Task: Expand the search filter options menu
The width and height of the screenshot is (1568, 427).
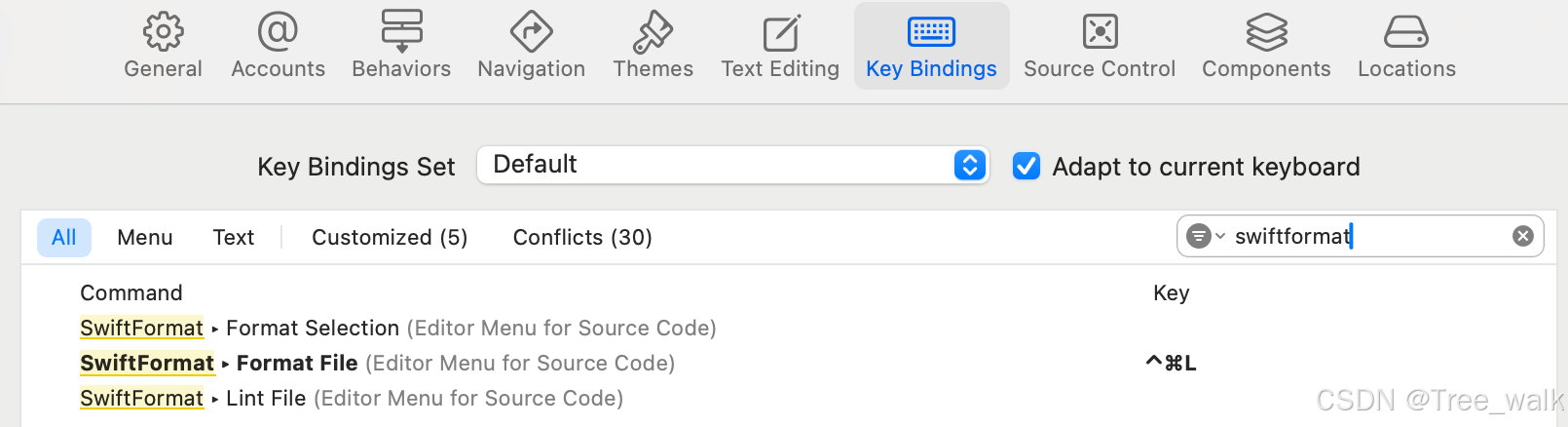Action: pyautogui.click(x=1205, y=236)
